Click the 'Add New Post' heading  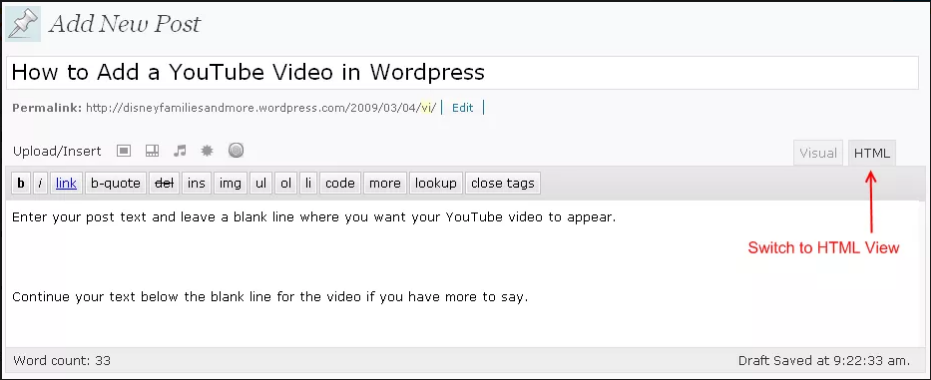pyautogui.click(x=125, y=24)
